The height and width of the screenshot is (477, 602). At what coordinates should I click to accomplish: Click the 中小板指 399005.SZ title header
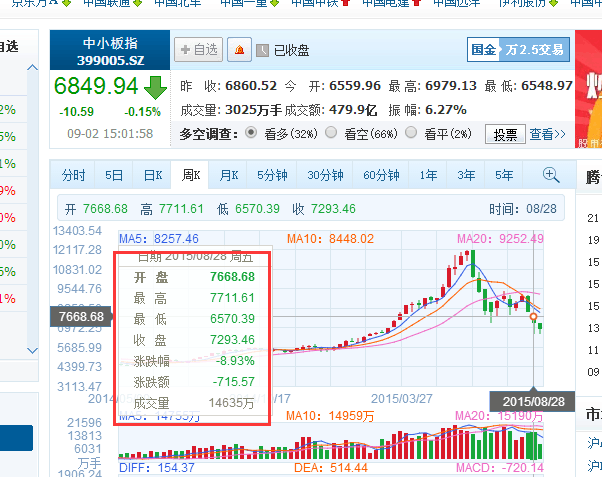[x=110, y=51]
